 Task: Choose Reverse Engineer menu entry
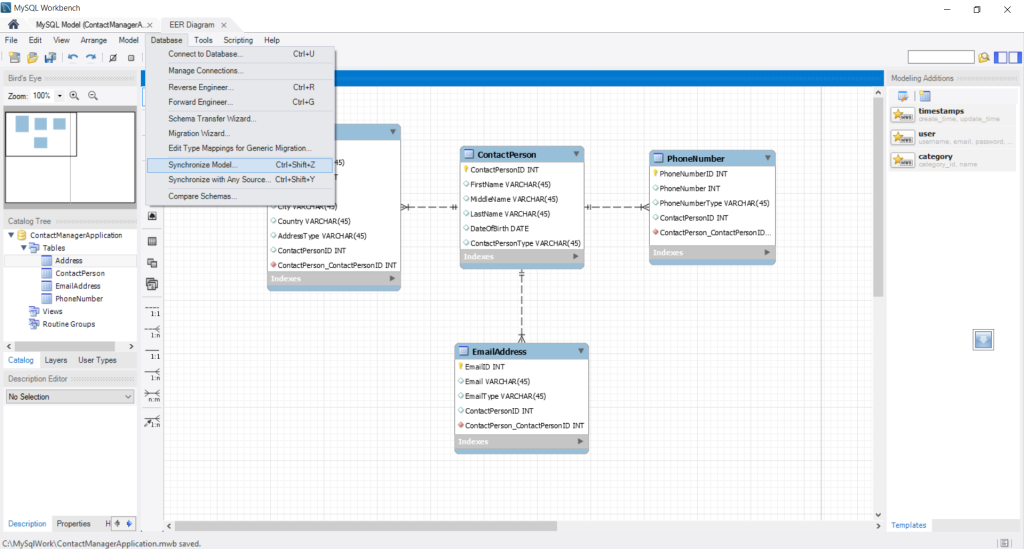tap(240, 87)
